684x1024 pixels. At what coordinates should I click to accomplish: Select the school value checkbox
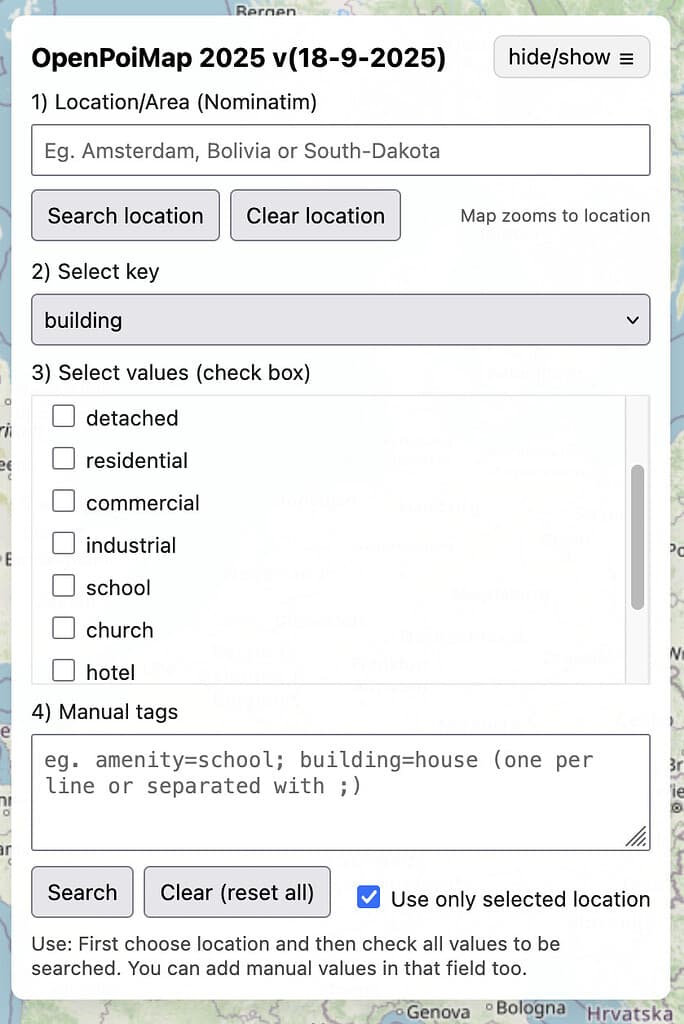click(x=64, y=587)
